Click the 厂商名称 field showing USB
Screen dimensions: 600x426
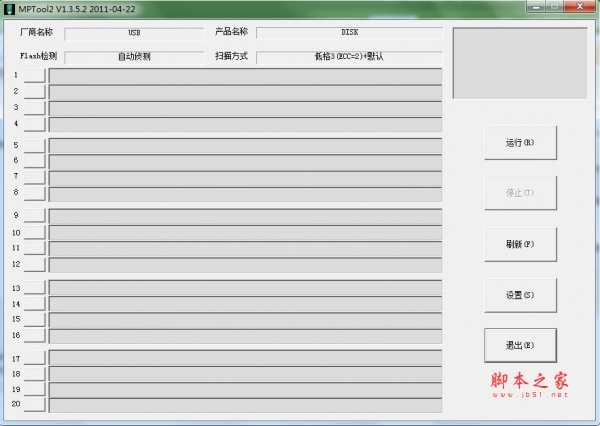(x=134, y=33)
